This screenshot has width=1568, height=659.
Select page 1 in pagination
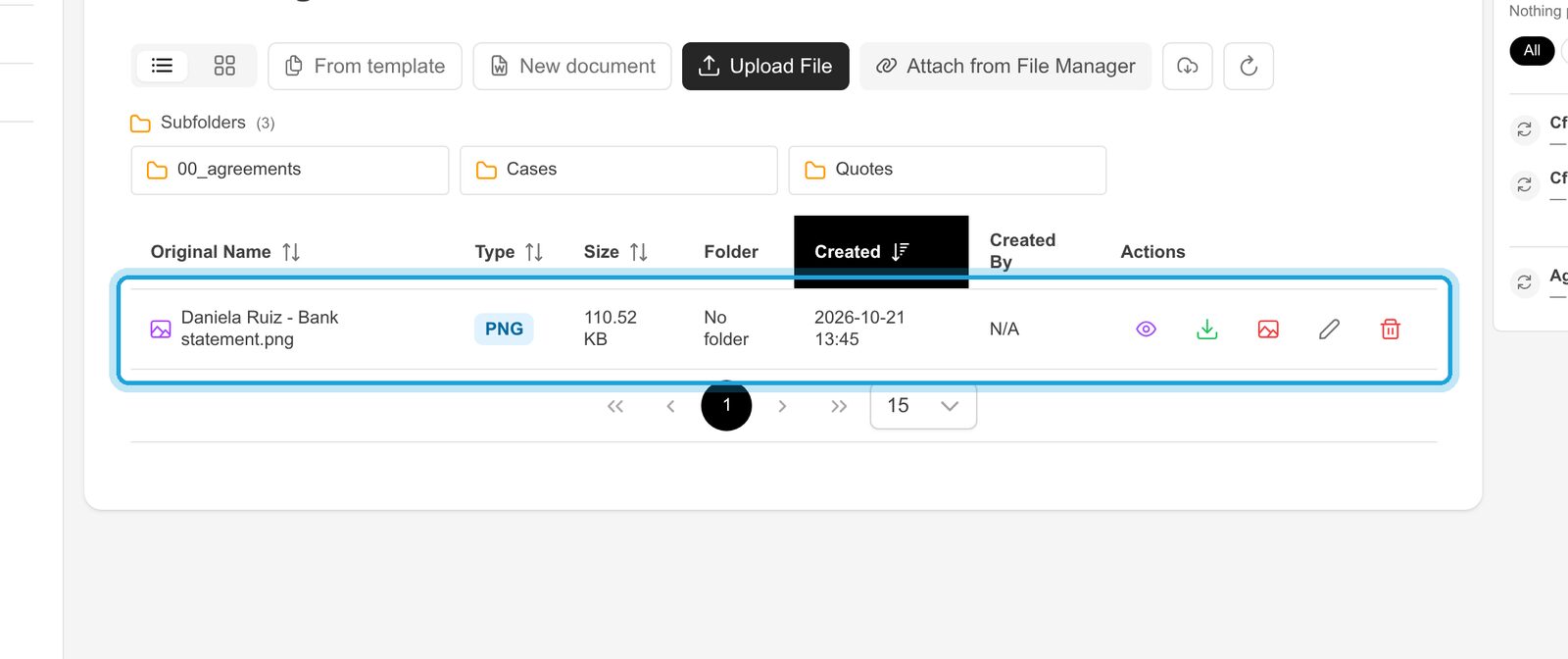coord(726,405)
